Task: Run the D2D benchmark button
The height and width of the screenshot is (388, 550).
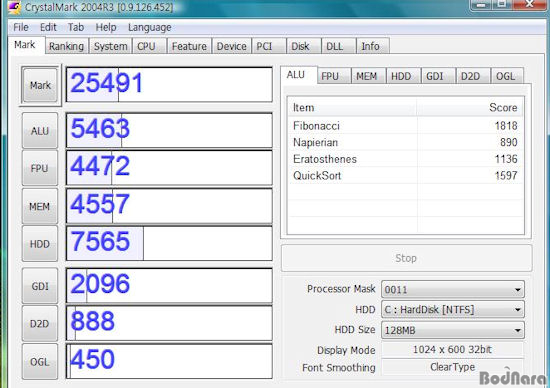Action: (x=40, y=323)
